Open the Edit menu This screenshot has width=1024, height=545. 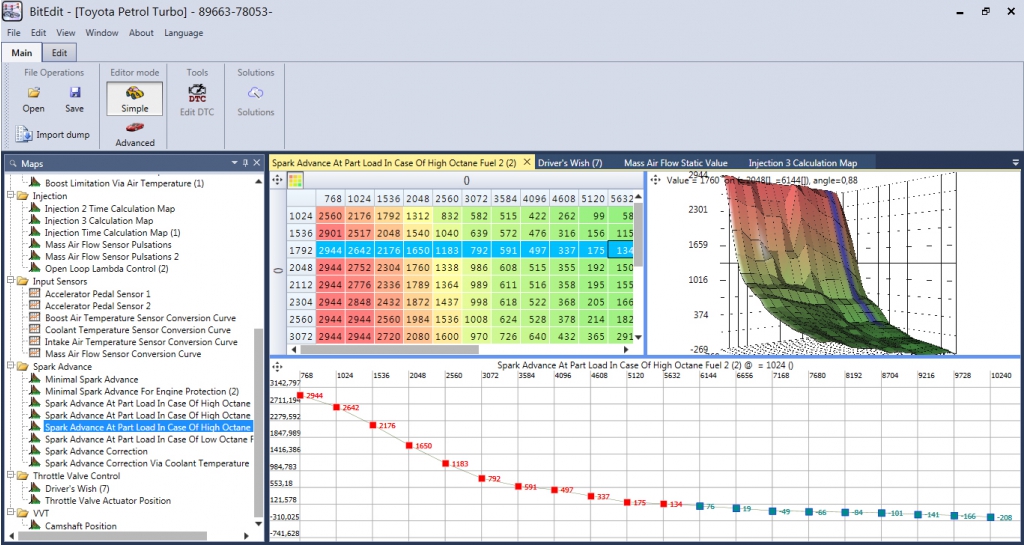[39, 33]
